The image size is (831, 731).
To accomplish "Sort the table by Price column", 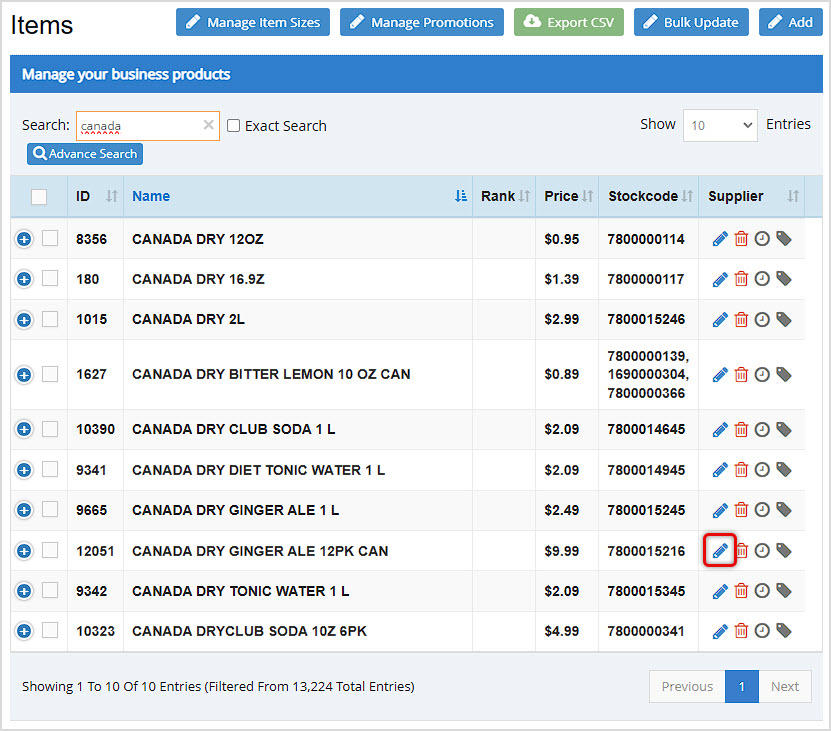I will pyautogui.click(x=563, y=196).
